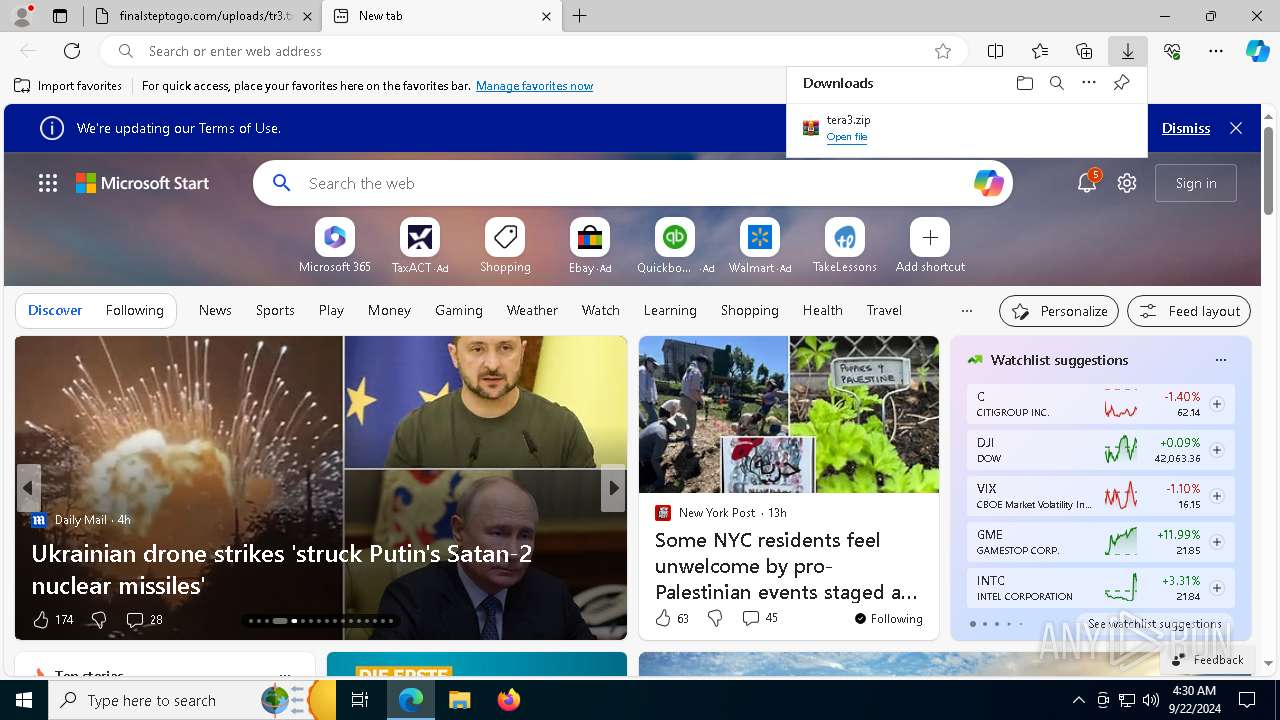Toggle the Downloads toolbar button
This screenshot has height=720, width=1280.
(x=1128, y=51)
